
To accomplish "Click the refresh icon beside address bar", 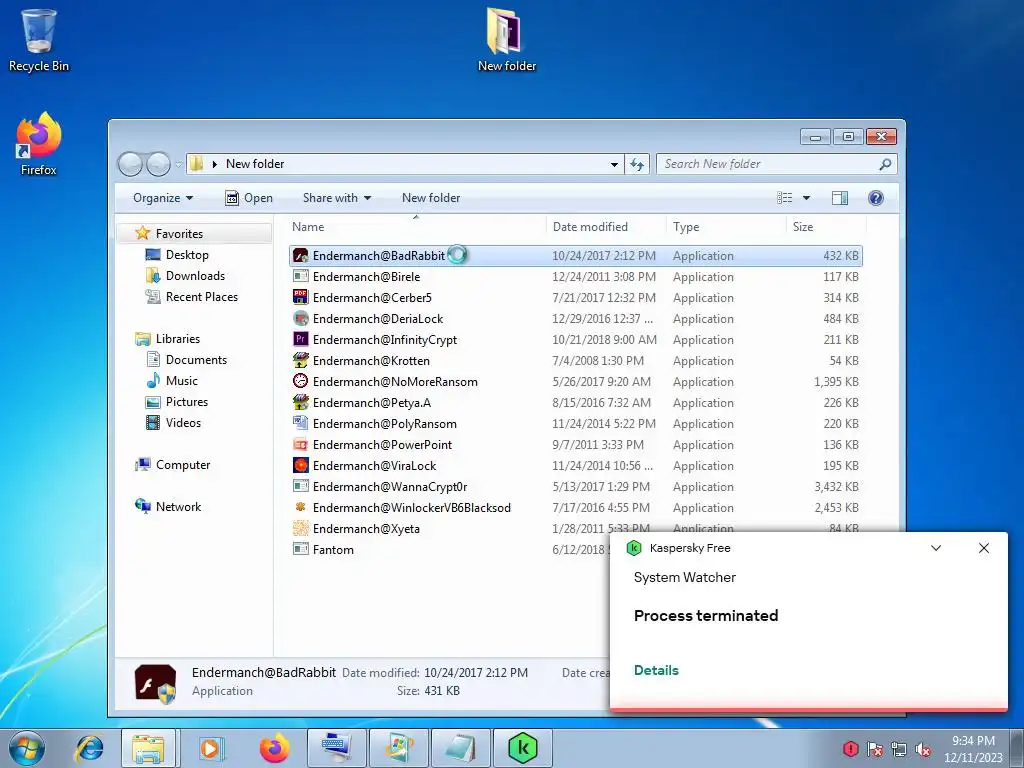I will tap(637, 164).
